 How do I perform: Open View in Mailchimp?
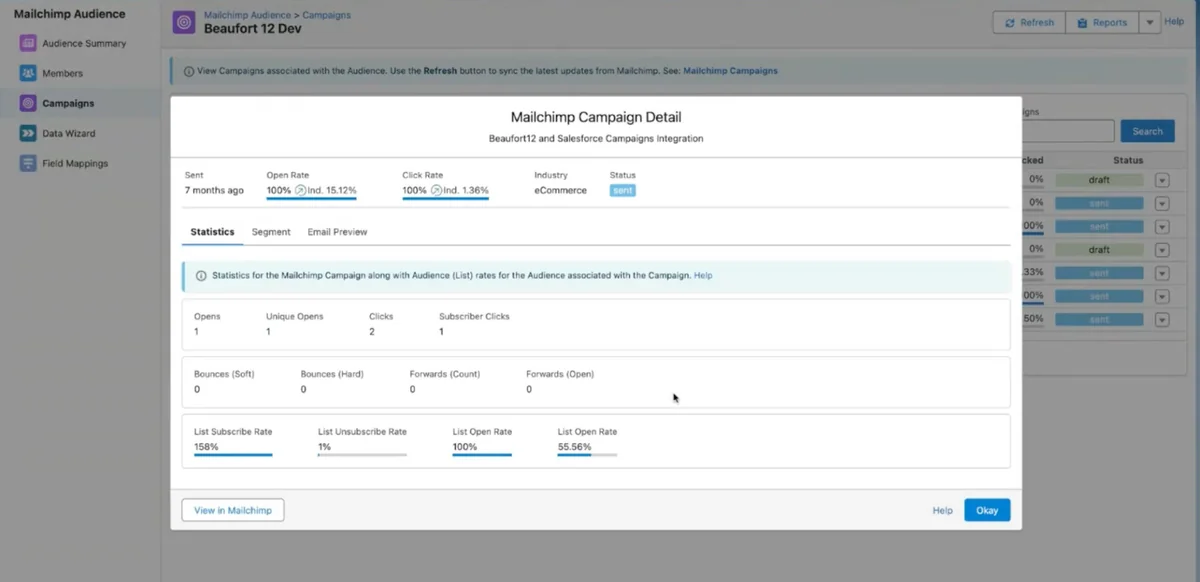click(x=233, y=510)
